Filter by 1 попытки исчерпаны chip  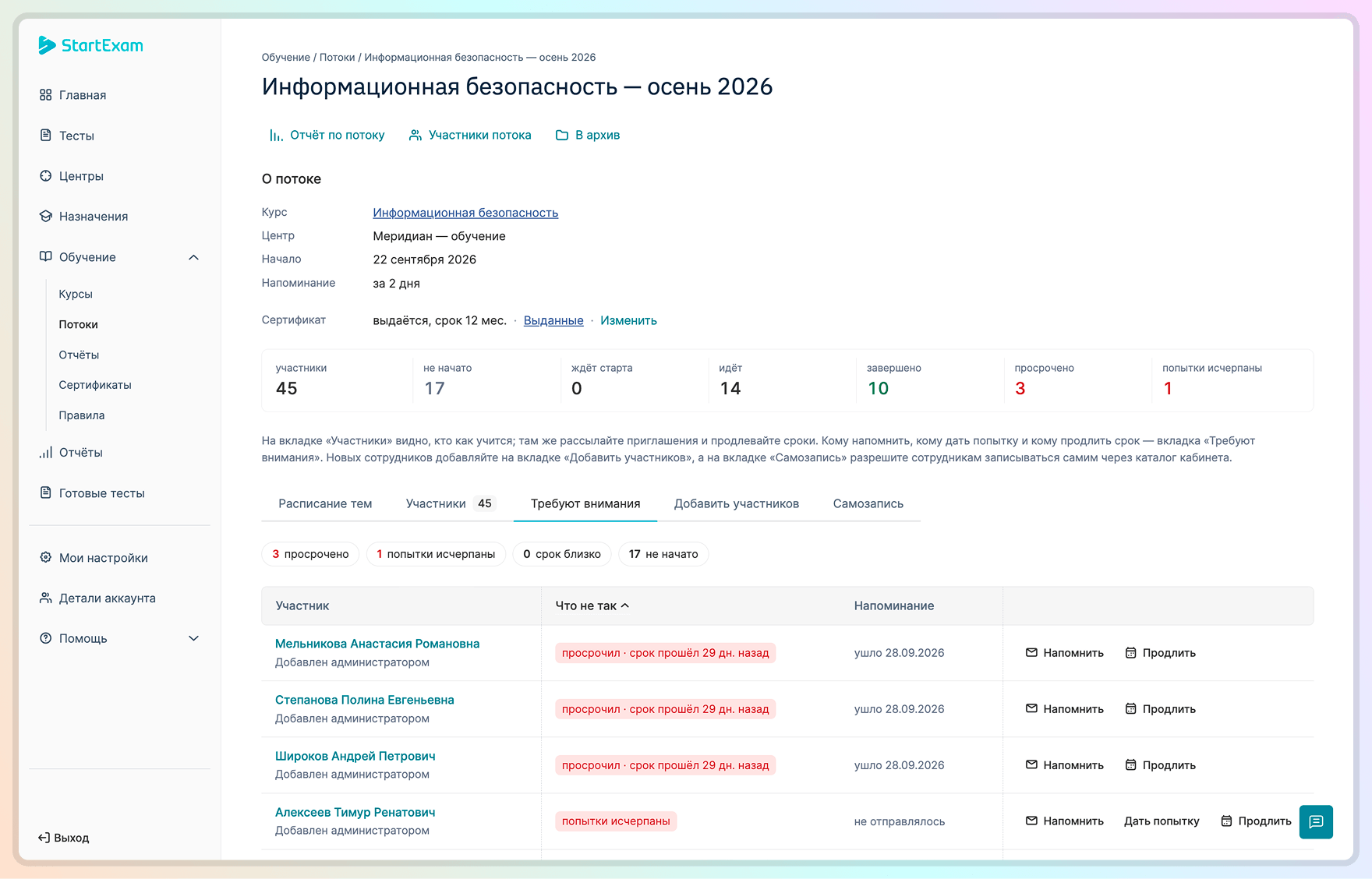pyautogui.click(x=436, y=554)
